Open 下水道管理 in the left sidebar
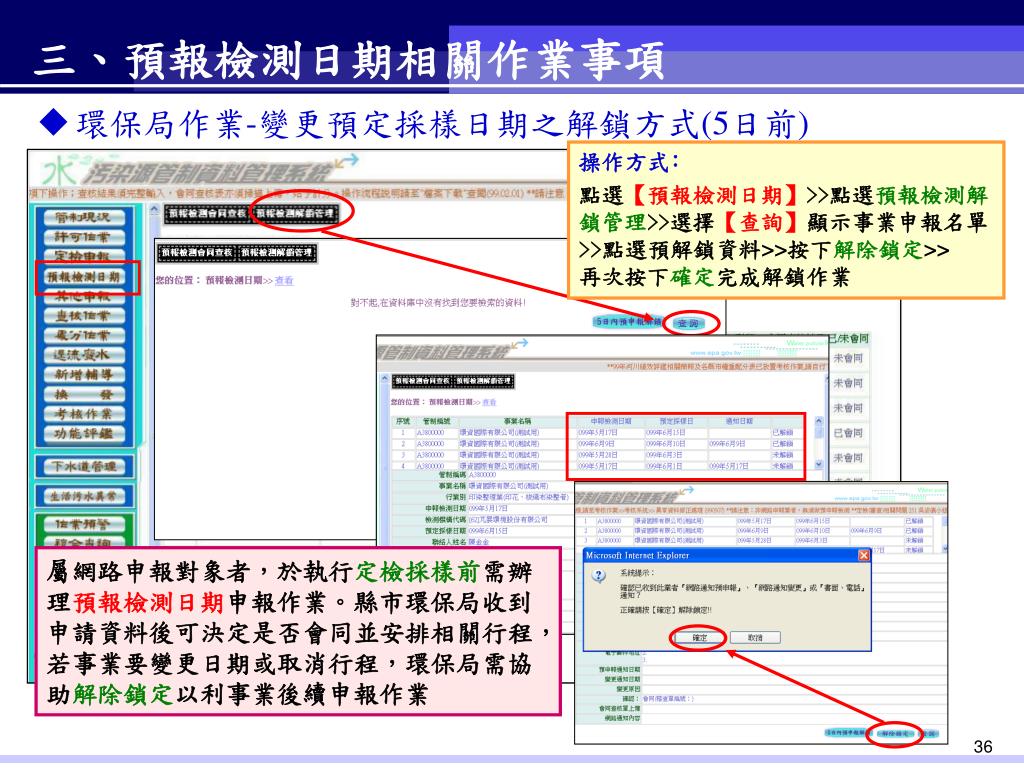 [83, 466]
